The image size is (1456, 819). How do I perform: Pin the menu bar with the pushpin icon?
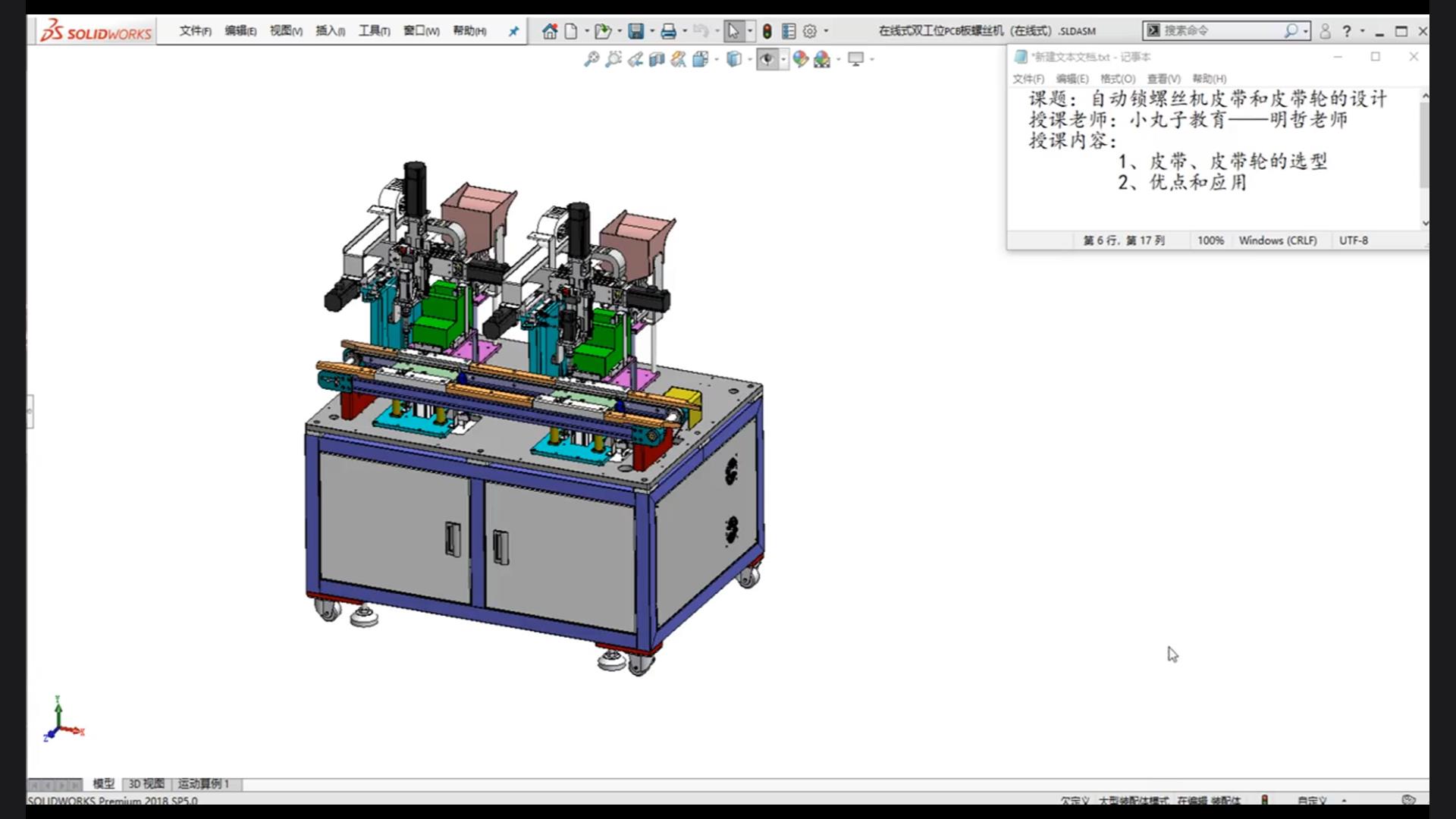513,31
